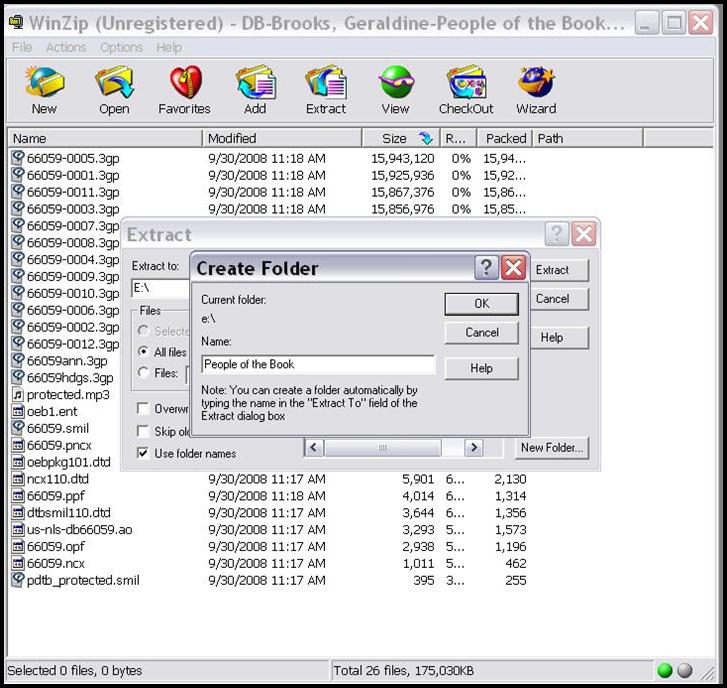Select the file 66059-0003.3gp
Image resolution: width=727 pixels, height=688 pixels.
click(x=73, y=209)
